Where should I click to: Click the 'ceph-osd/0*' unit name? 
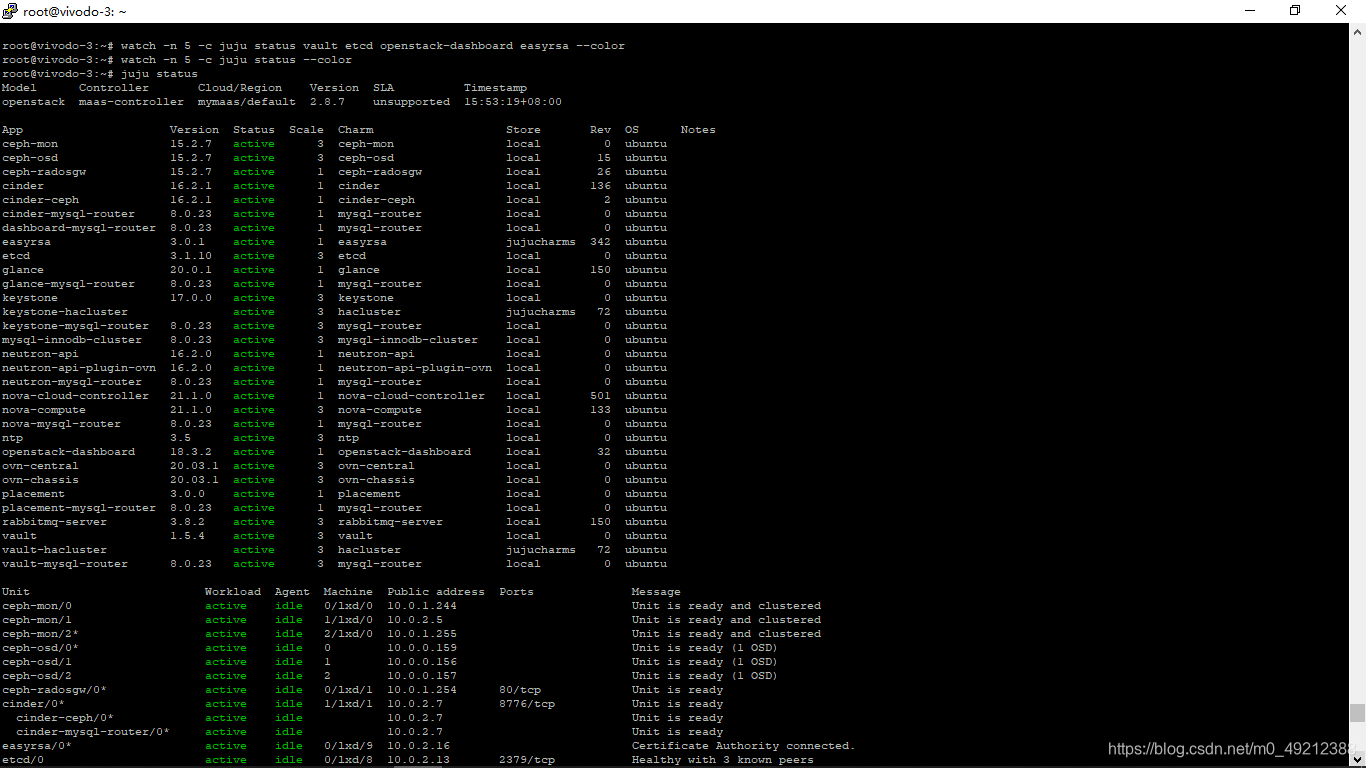coord(40,648)
